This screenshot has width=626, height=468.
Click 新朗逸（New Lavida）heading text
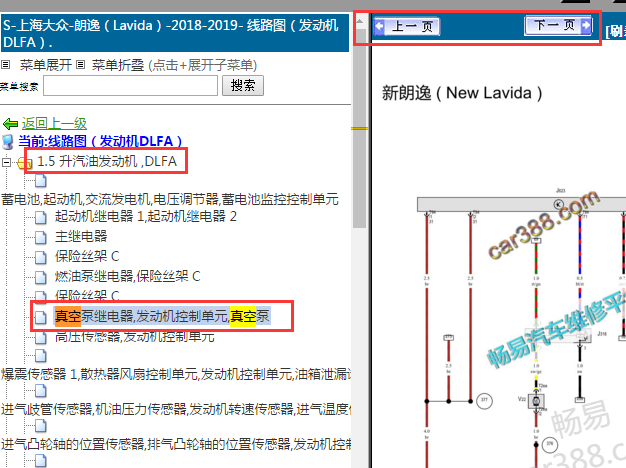click(x=462, y=93)
